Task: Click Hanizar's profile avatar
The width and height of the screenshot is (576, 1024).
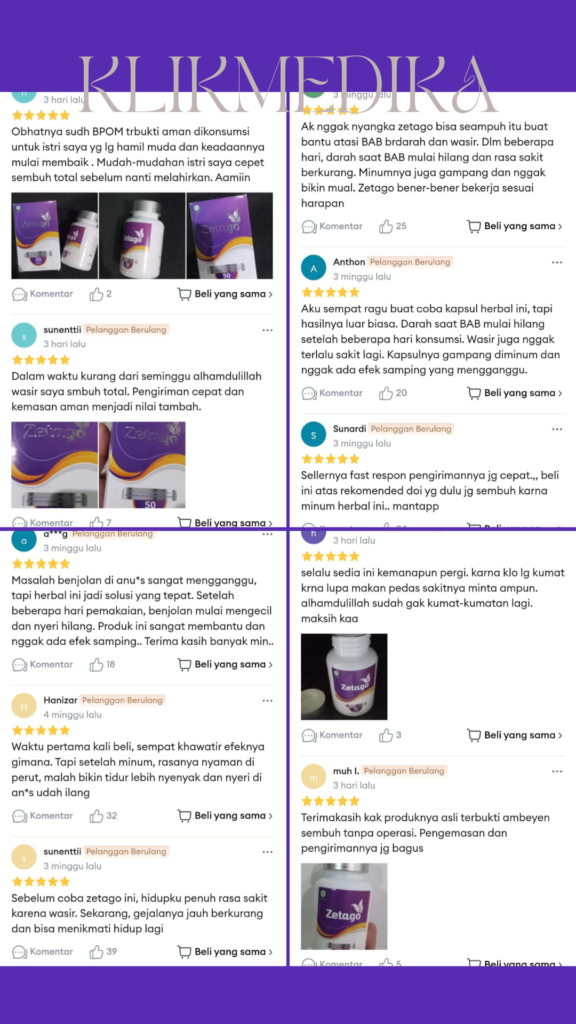Action: pyautogui.click(x=24, y=706)
